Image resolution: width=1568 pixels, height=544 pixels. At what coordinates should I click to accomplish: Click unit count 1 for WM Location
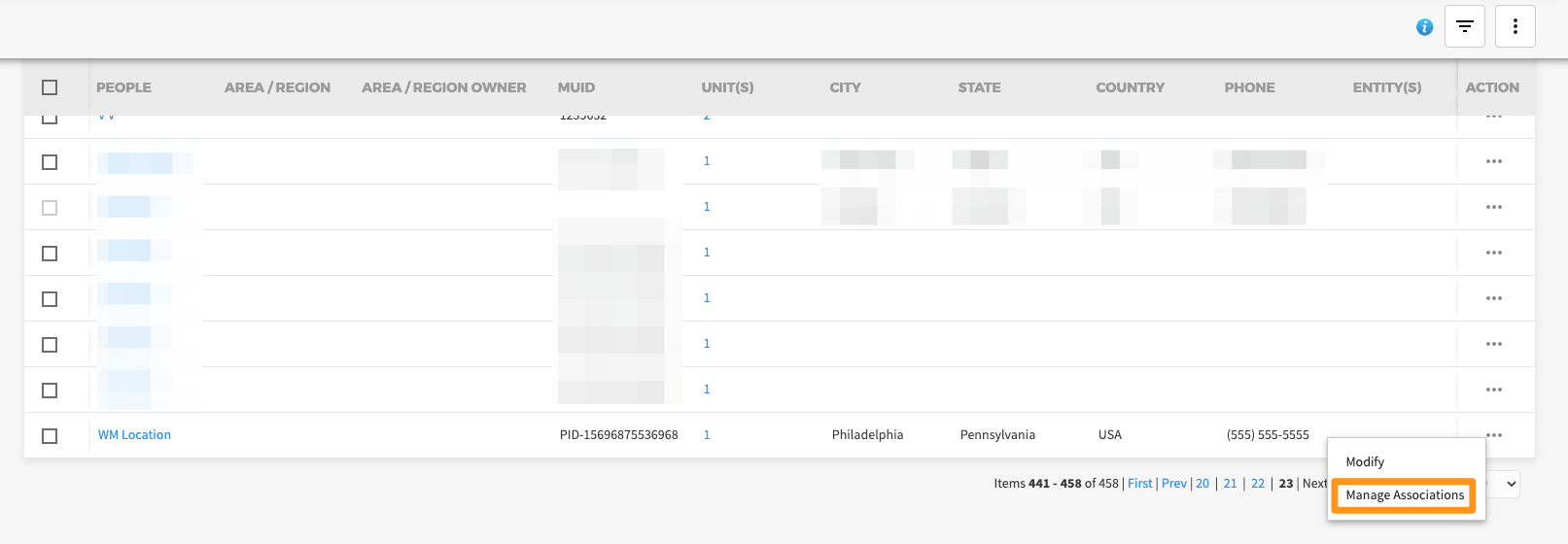[x=707, y=435]
